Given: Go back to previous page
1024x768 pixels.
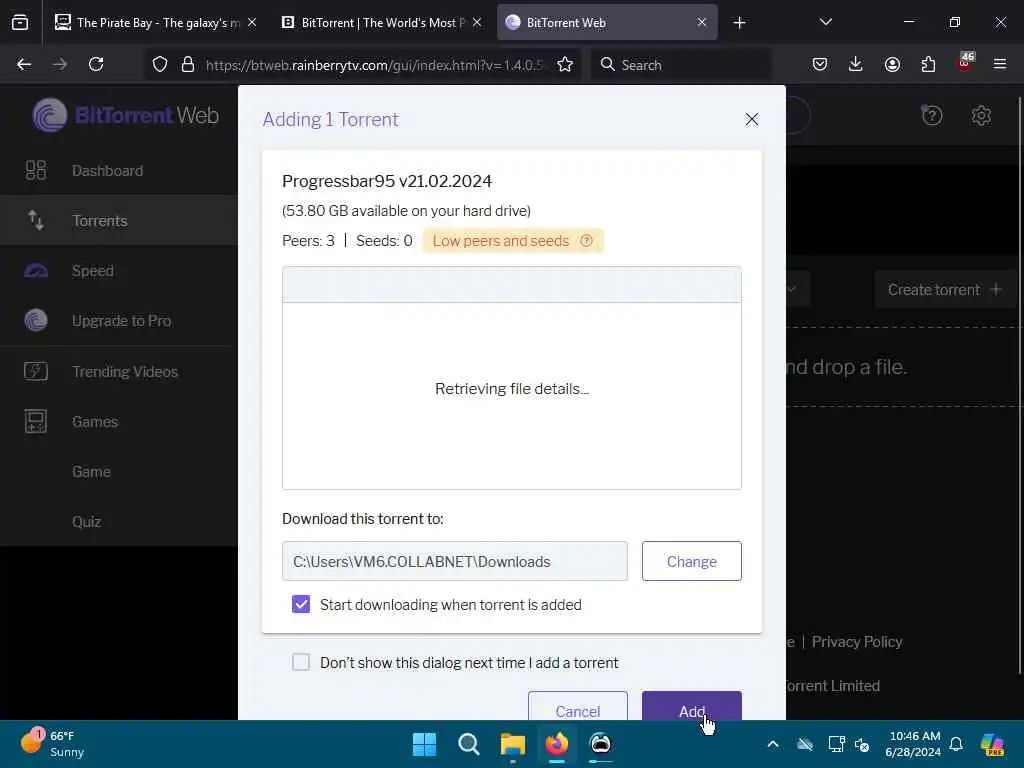Looking at the screenshot, I should pyautogui.click(x=24, y=64).
